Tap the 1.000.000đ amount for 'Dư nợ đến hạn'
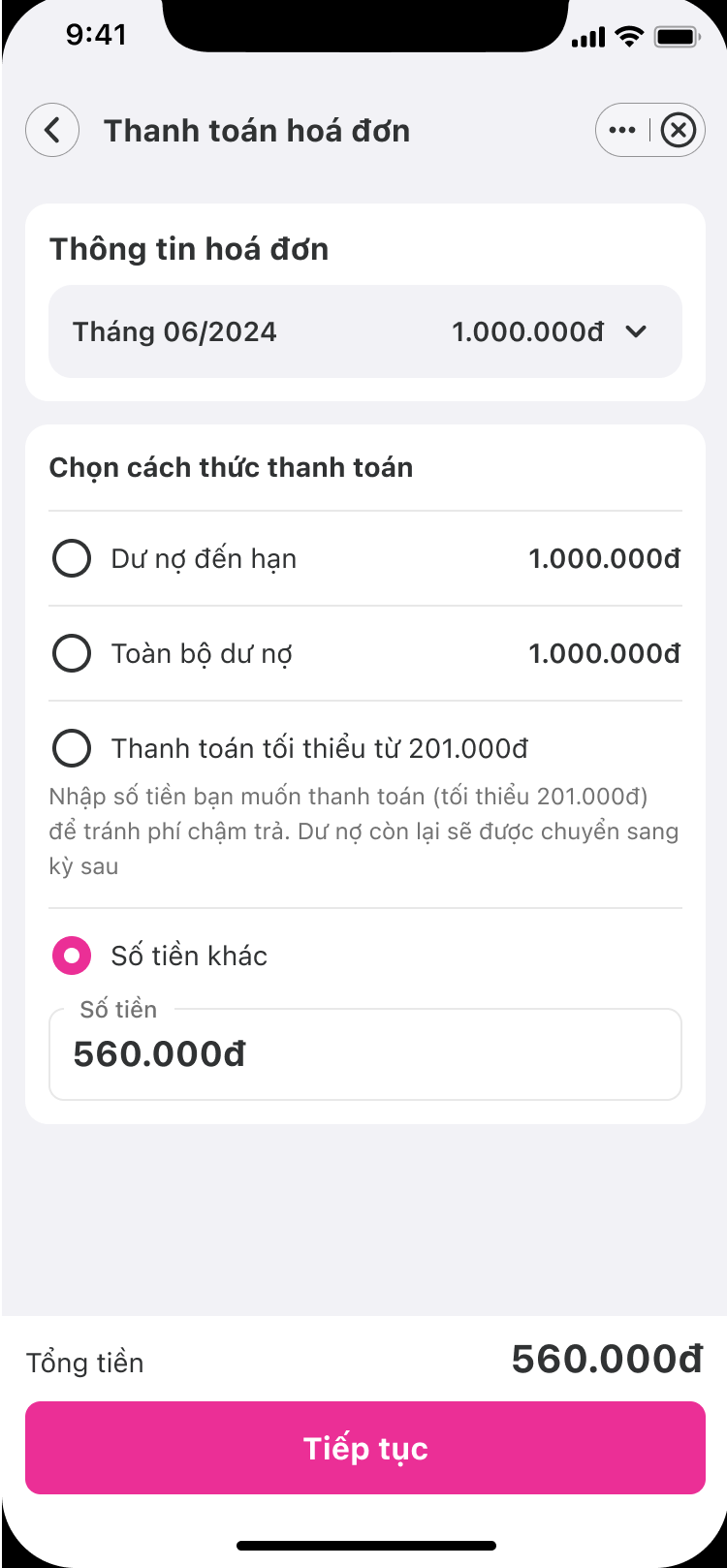This screenshot has height=1568, width=727. point(604,558)
